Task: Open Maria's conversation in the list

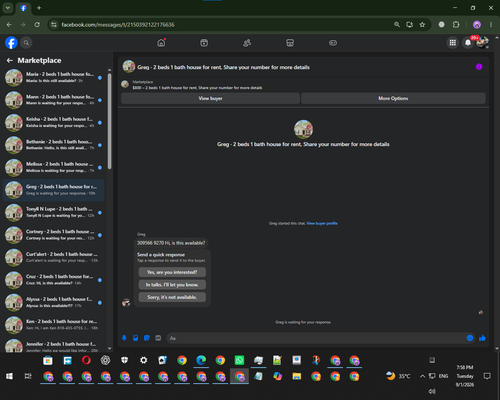Action: 53,77
